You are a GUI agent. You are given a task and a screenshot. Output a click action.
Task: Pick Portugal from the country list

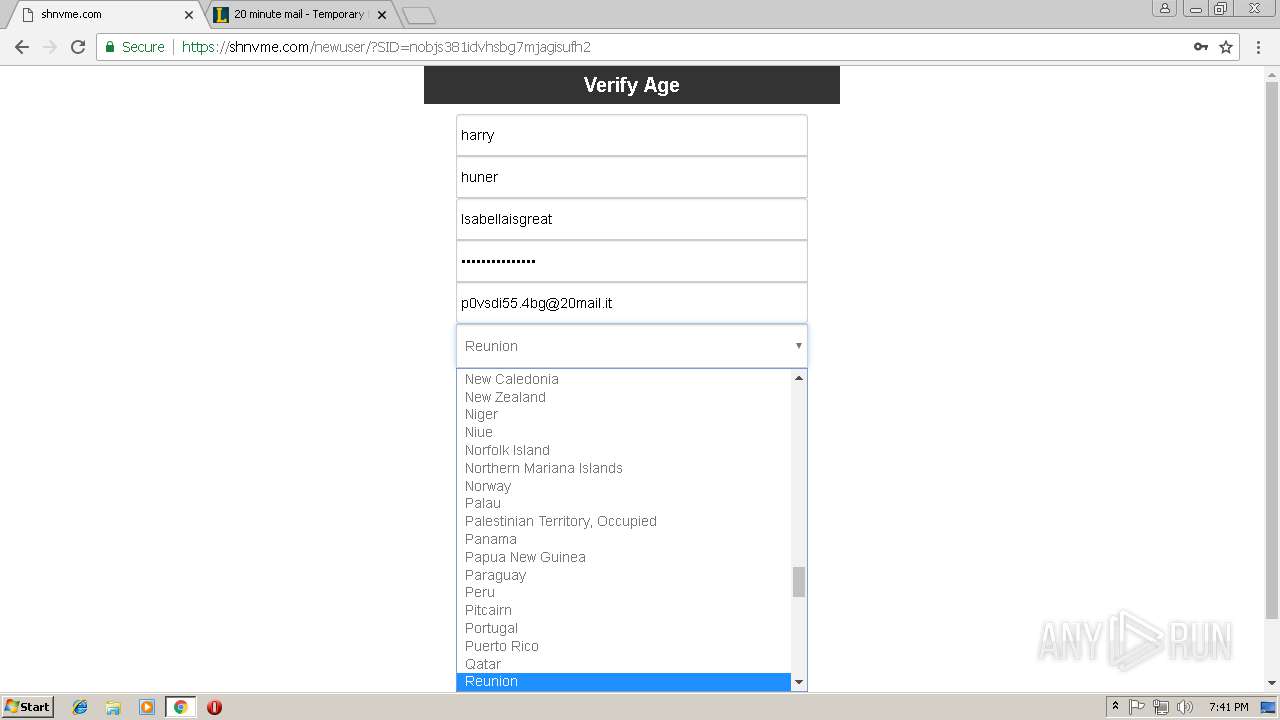click(624, 628)
